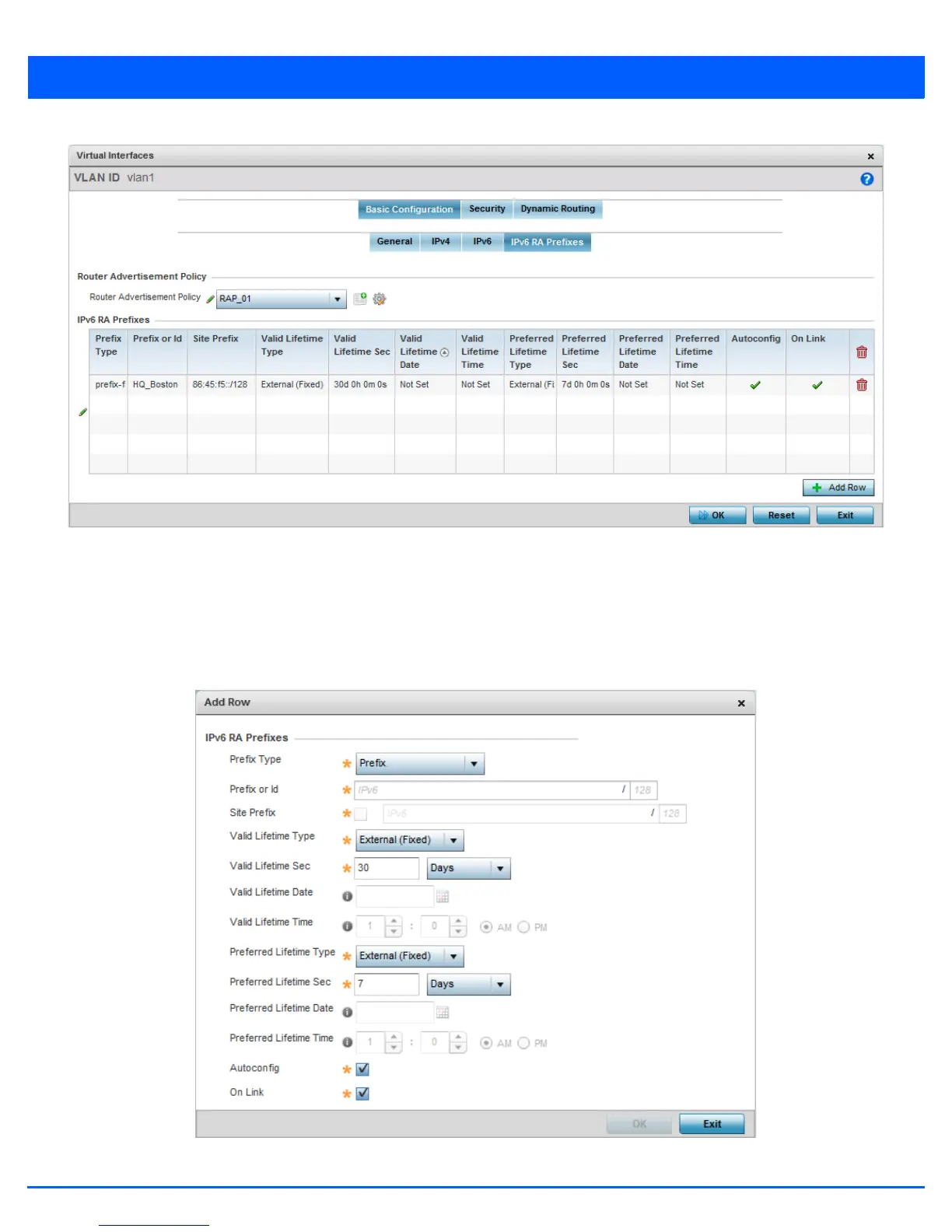Increase the Preferred Lifetime Time hour stepper
The image size is (952, 1232).
(x=394, y=1038)
